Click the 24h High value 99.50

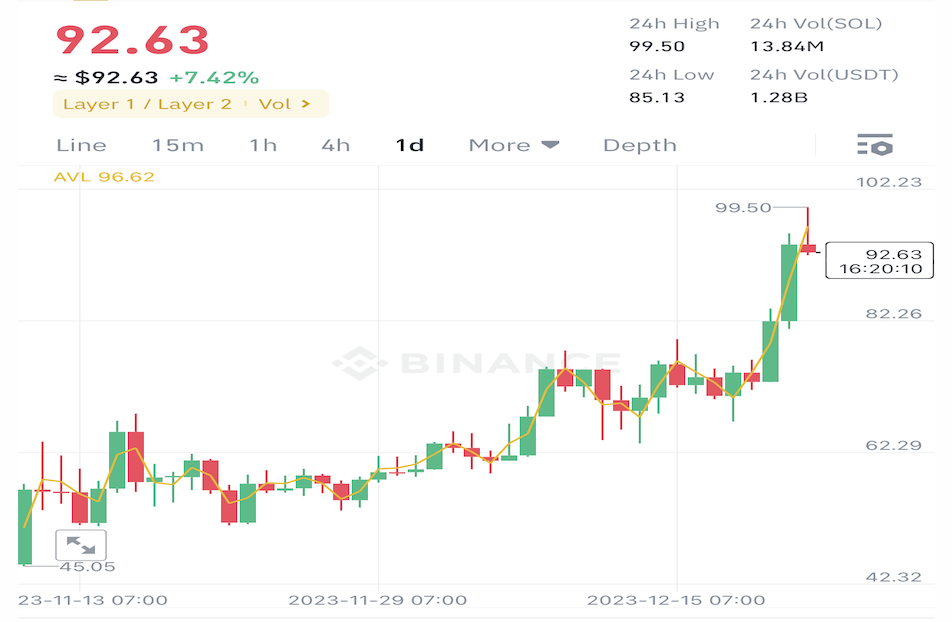coord(657,46)
